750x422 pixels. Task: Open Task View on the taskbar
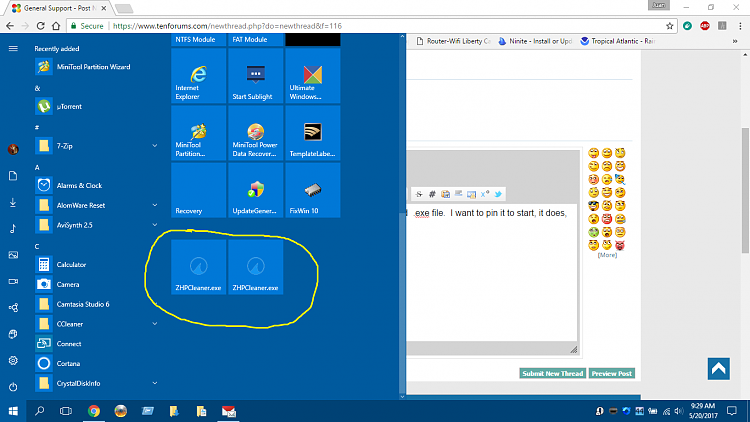tap(66, 411)
